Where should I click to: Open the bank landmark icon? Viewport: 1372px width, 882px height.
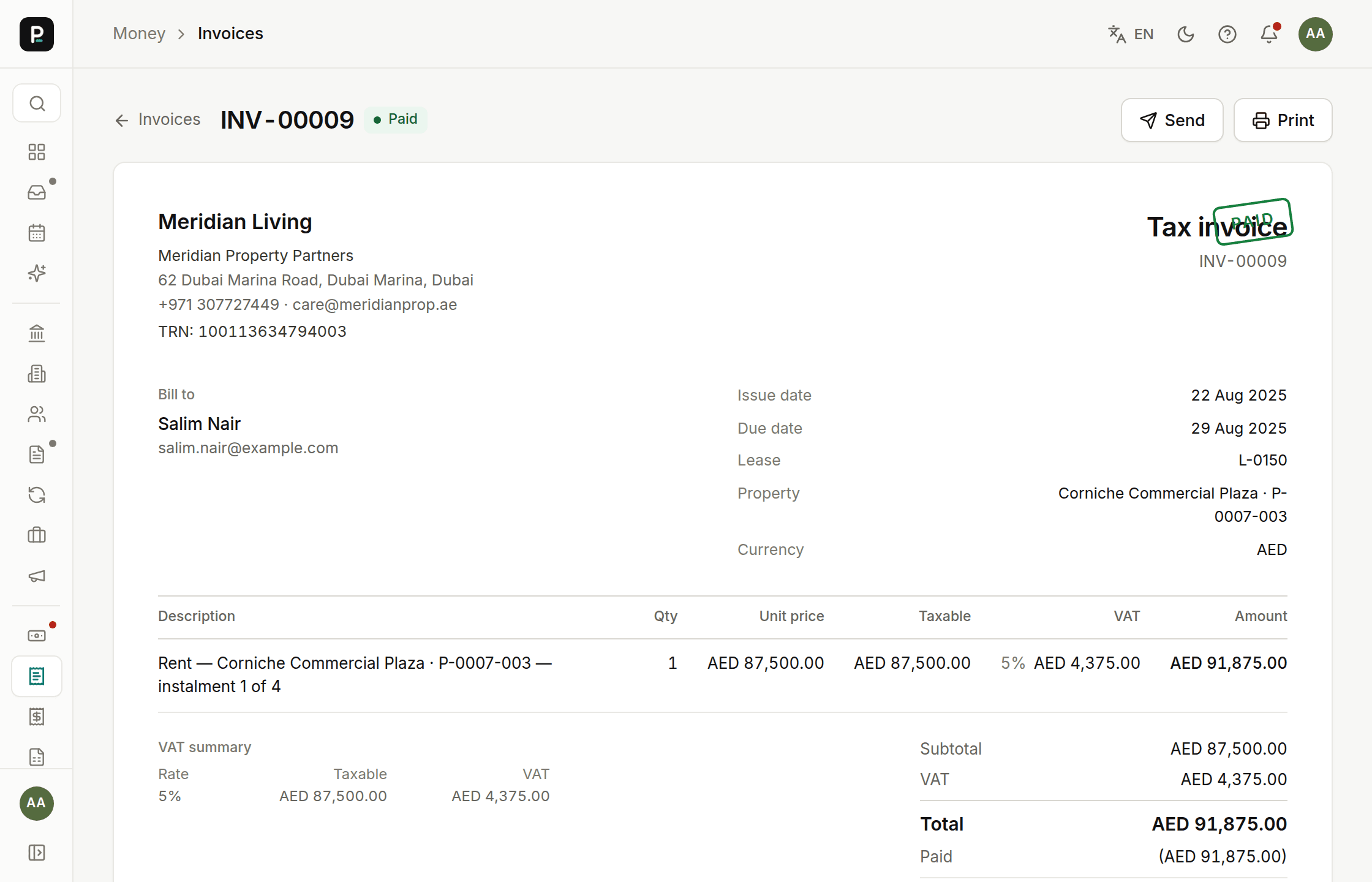point(37,333)
